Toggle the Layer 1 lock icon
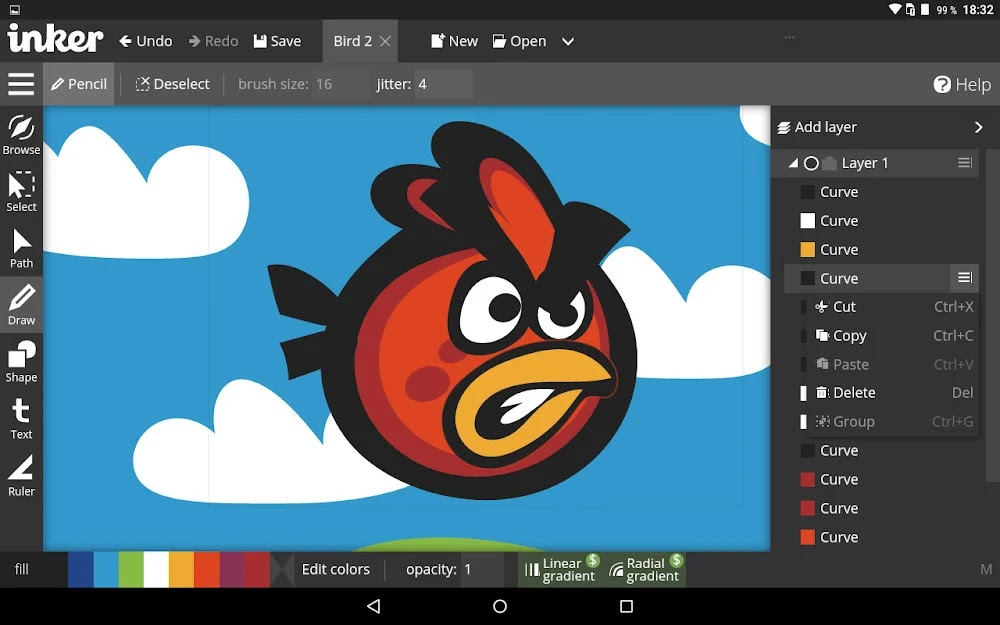This screenshot has height=625, width=1000. pyautogui.click(x=829, y=163)
